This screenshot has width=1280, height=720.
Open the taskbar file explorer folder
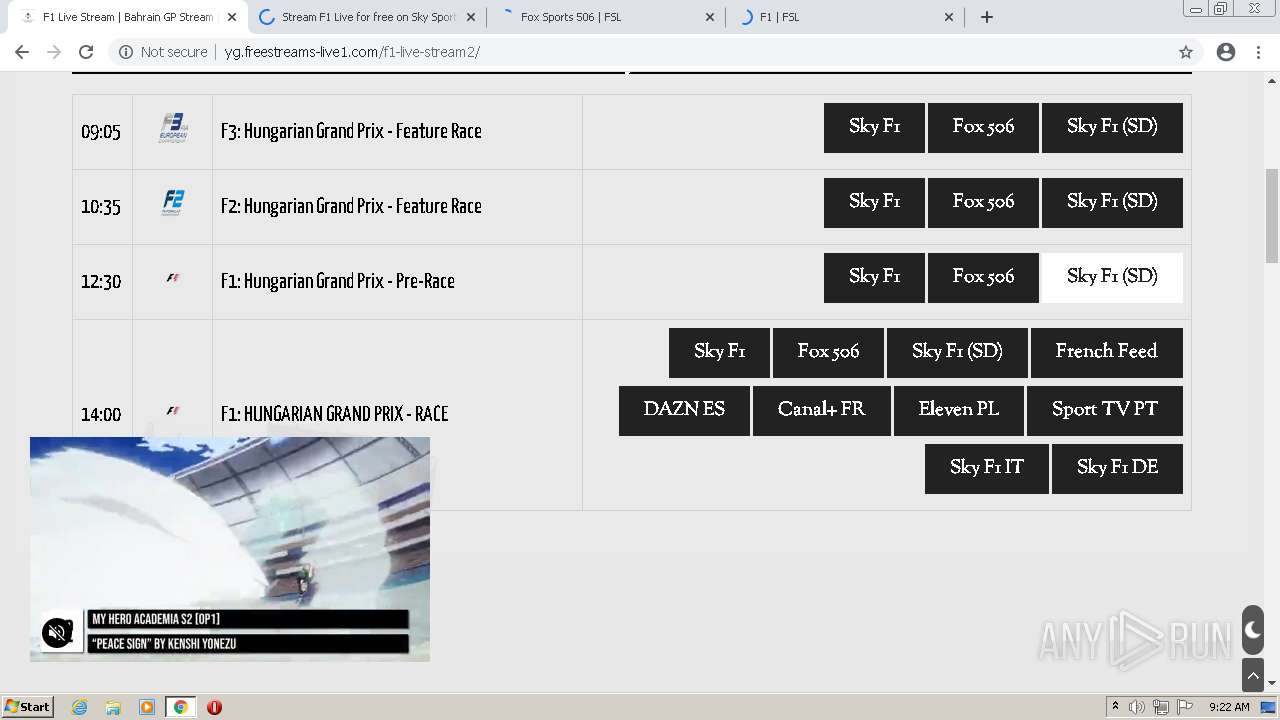[113, 707]
